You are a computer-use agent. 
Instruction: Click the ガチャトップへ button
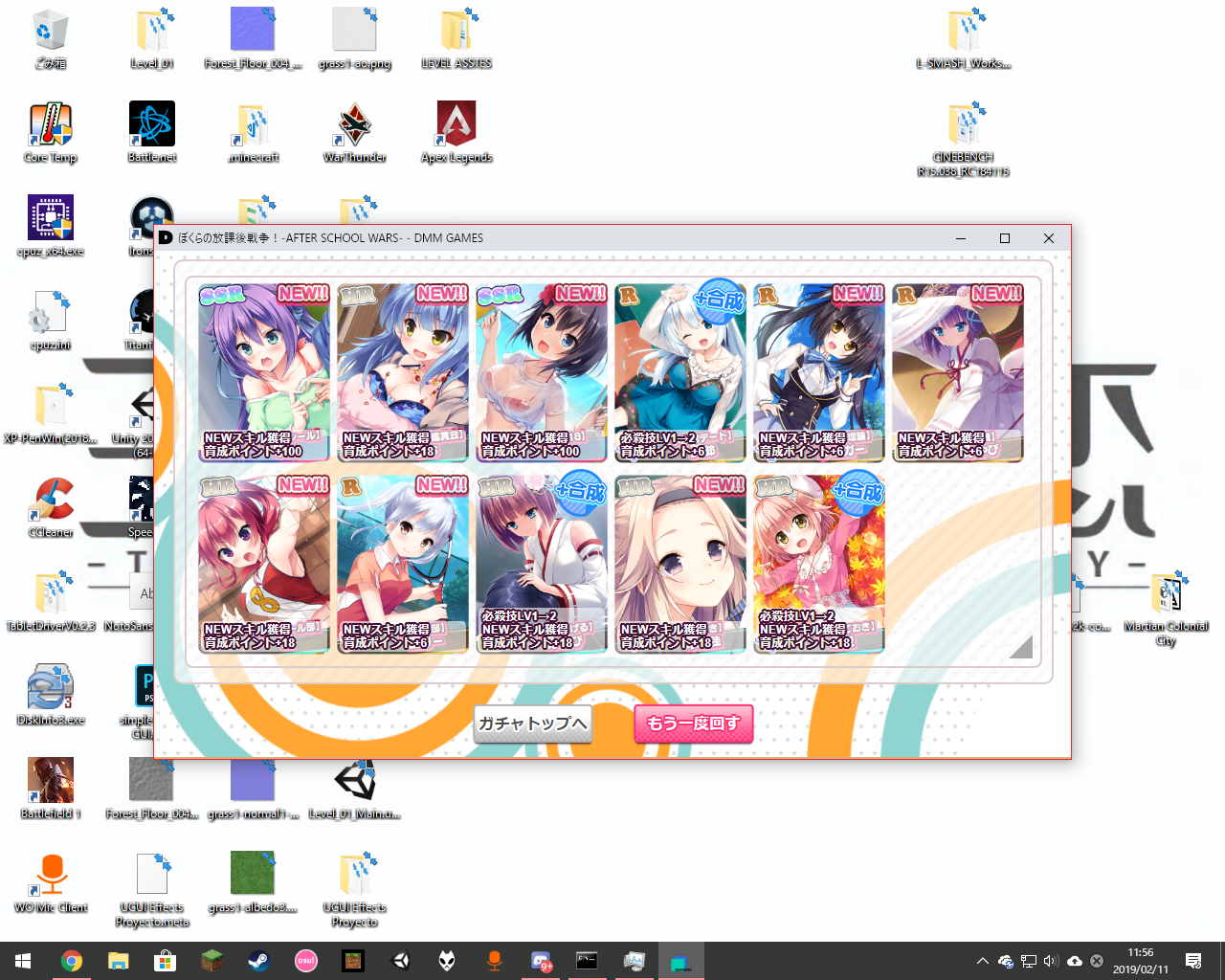tap(532, 724)
